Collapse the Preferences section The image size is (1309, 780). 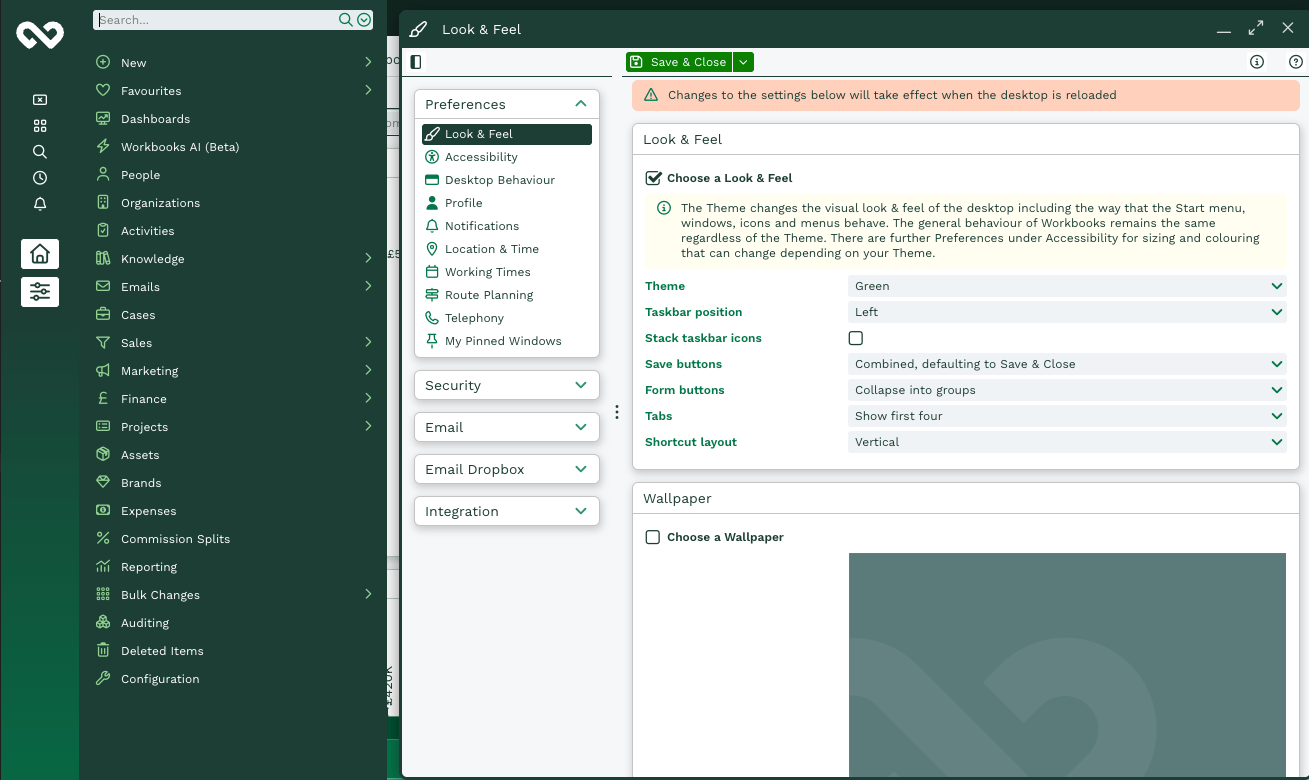click(507, 104)
